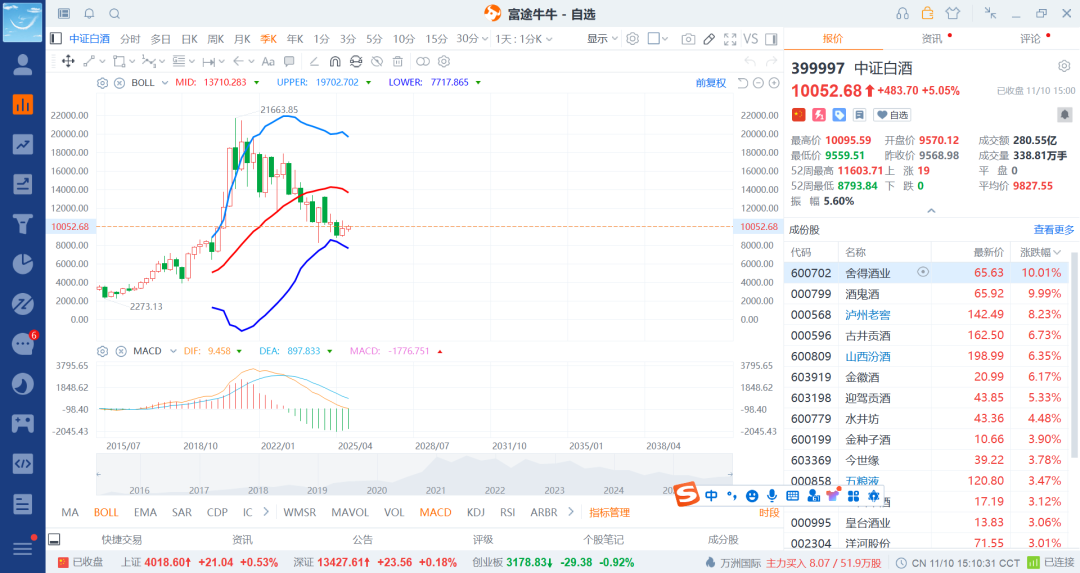Click the zoom out minus chart button

pyautogui.click(x=758, y=83)
